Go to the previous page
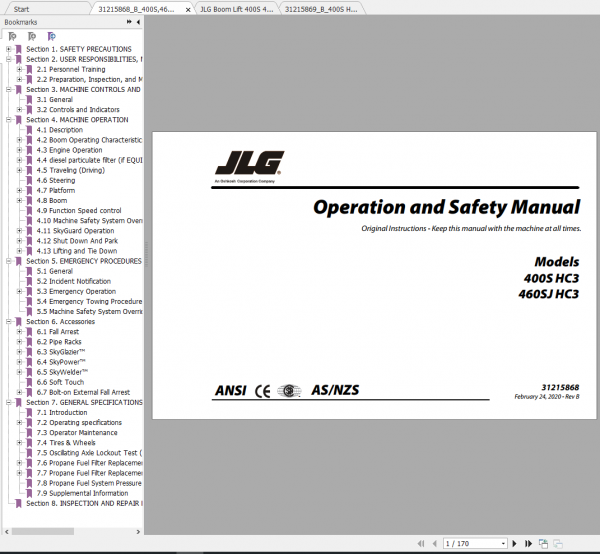Image resolution: width=600 pixels, height=554 pixels. tap(434, 543)
